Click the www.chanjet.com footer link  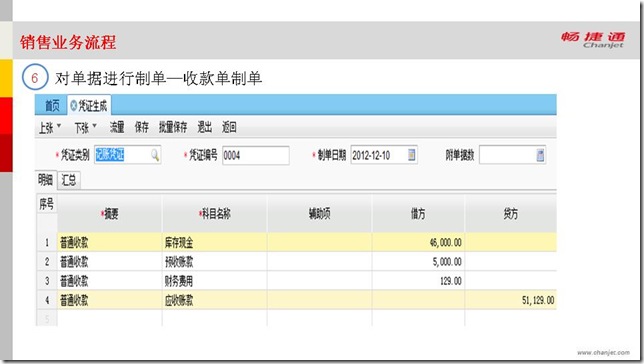(603, 352)
